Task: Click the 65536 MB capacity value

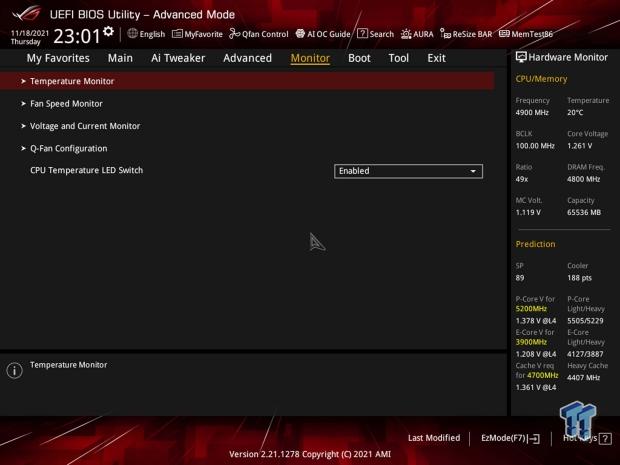Action: click(584, 213)
